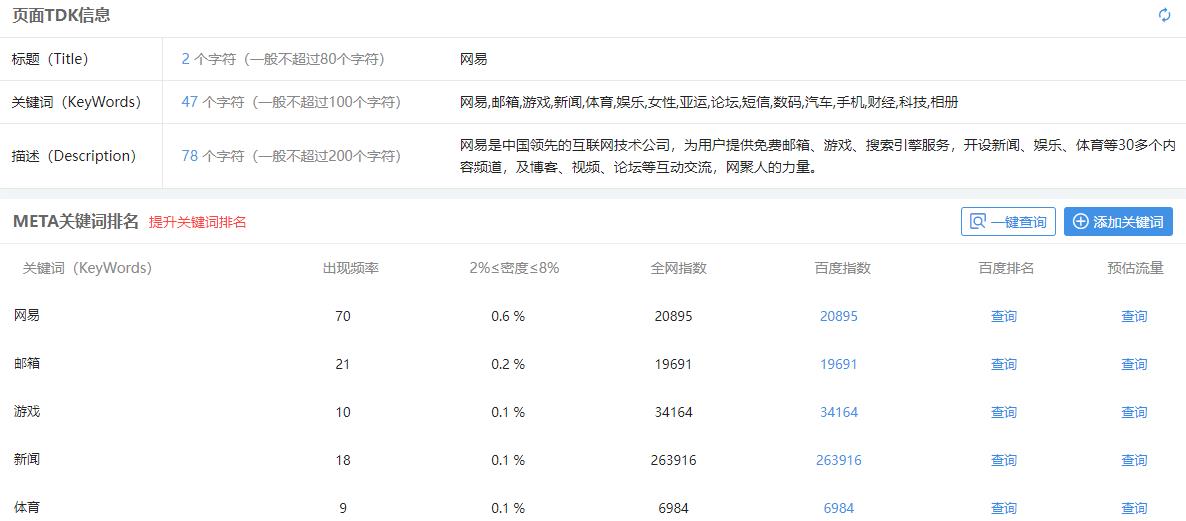
Task: Click keyword 邮箱 in ranking table
Action: click(x=26, y=364)
